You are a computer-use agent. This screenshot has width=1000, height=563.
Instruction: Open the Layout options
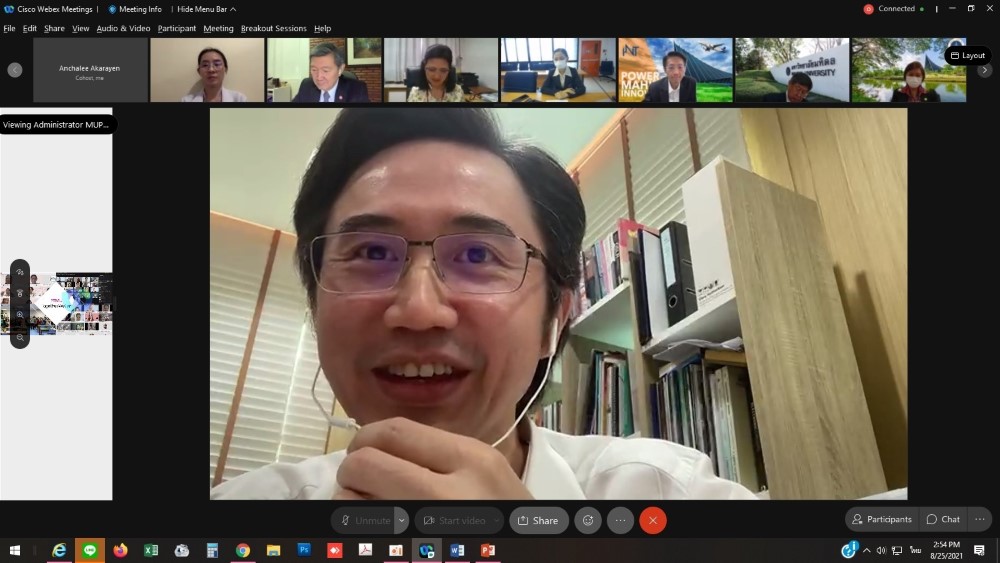pos(967,56)
